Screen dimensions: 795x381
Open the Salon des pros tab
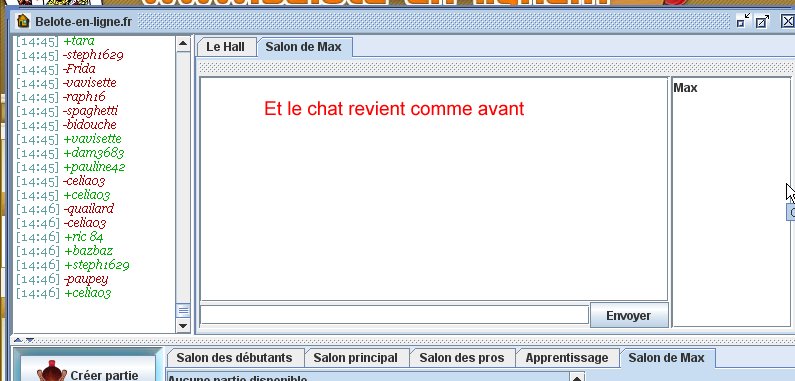point(462,358)
